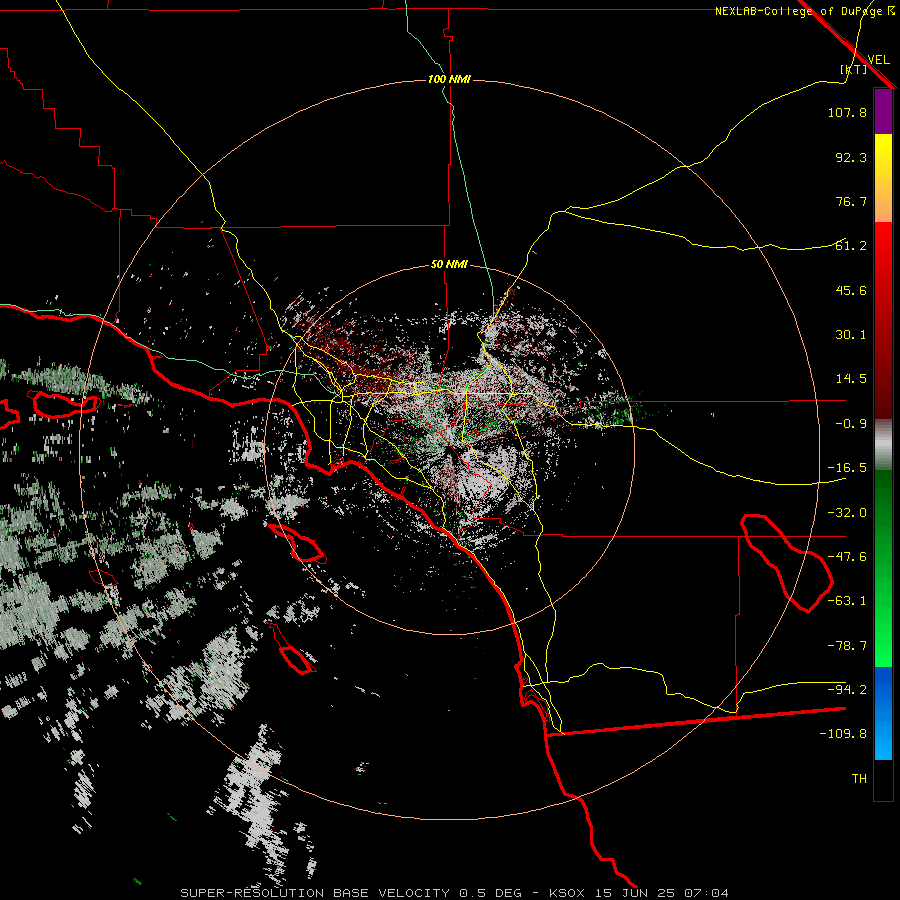Click the 100 NMI range ring label
Viewport: 900px width, 900px height.
(449, 79)
